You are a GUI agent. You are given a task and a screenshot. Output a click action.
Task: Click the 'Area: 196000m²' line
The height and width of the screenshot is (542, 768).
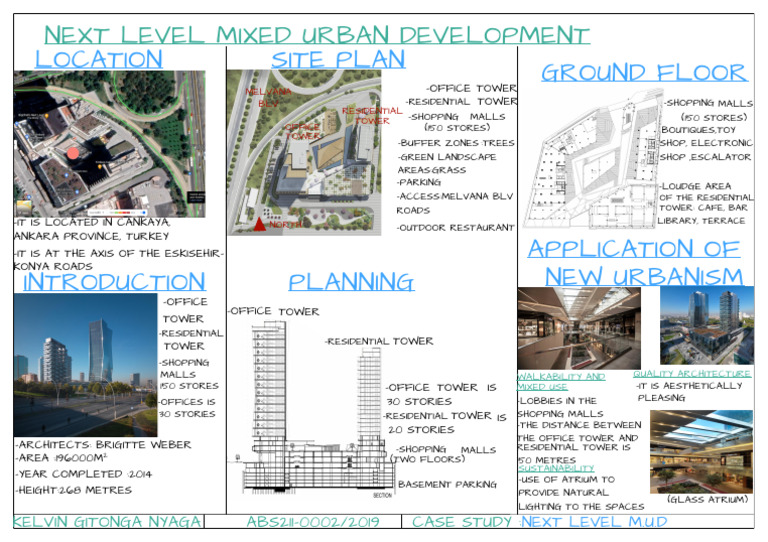pos(61,458)
